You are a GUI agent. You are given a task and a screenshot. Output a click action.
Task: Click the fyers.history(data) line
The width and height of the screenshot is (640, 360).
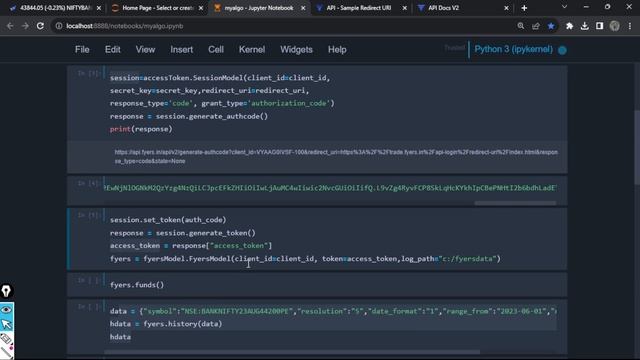click(166, 324)
